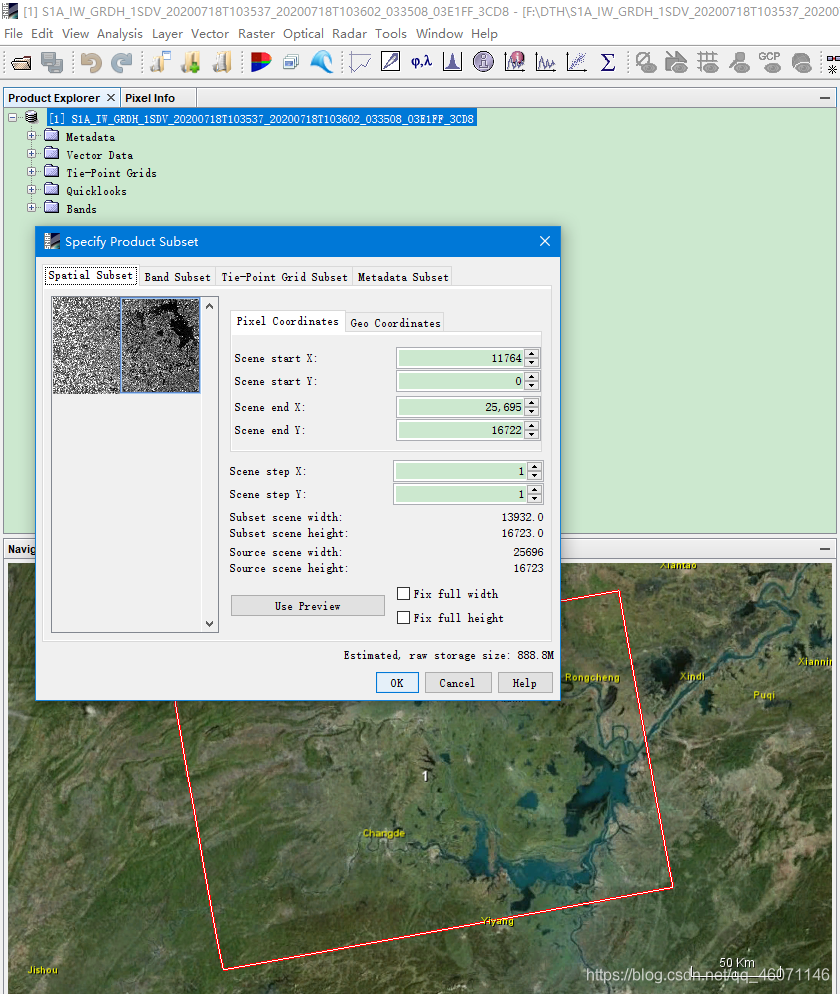
Task: Open the Geo Coordinates tab
Action: click(x=395, y=323)
